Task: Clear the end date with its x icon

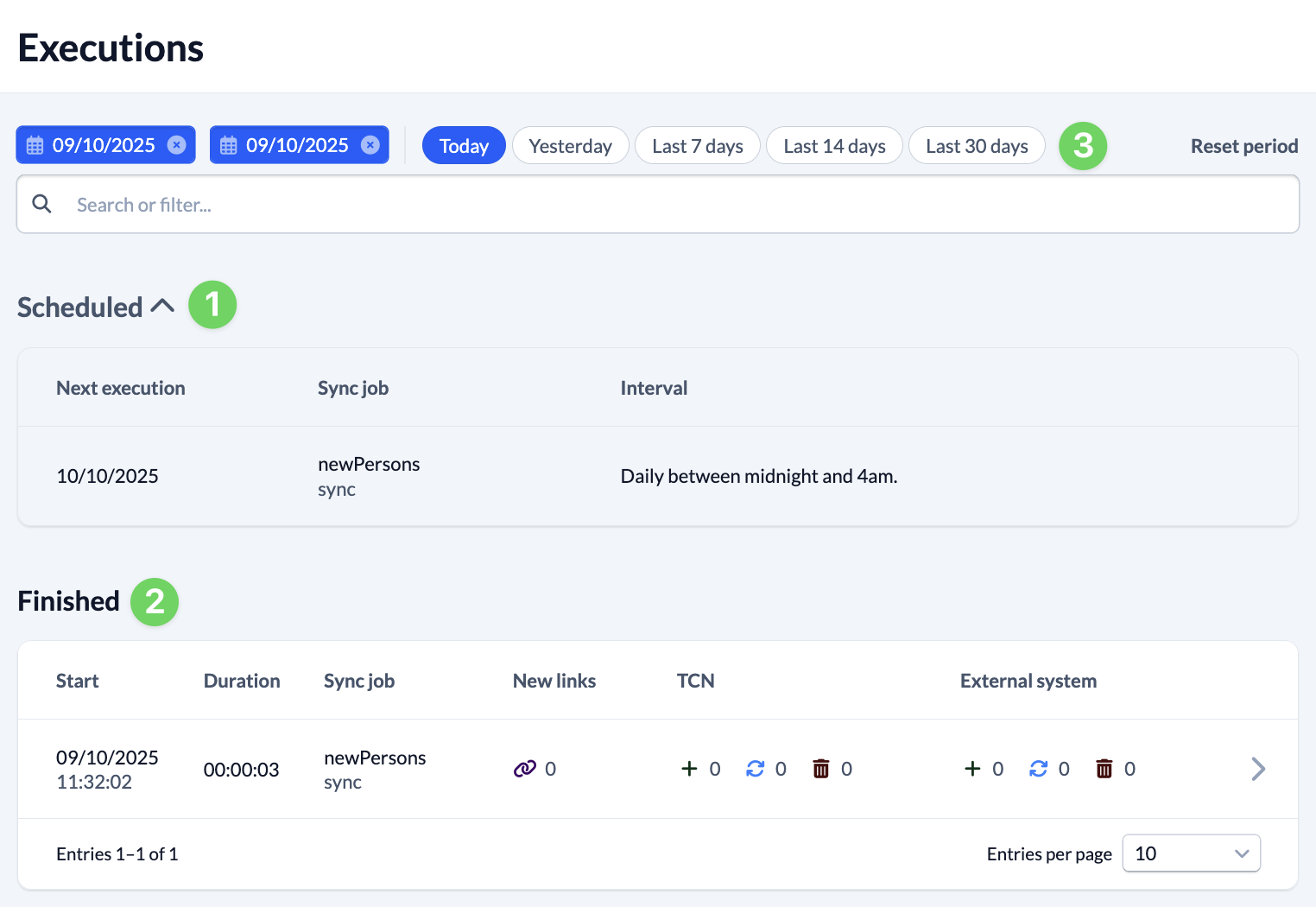Action: (370, 145)
